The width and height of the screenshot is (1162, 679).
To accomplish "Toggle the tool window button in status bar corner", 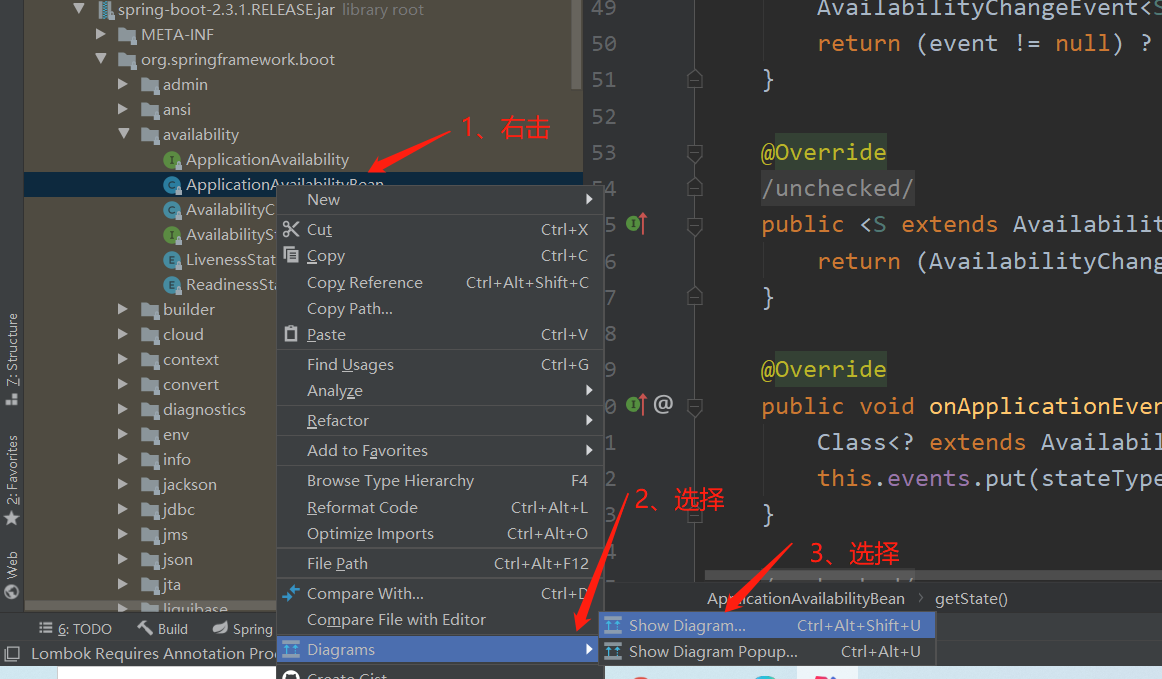I will pyautogui.click(x=12, y=654).
